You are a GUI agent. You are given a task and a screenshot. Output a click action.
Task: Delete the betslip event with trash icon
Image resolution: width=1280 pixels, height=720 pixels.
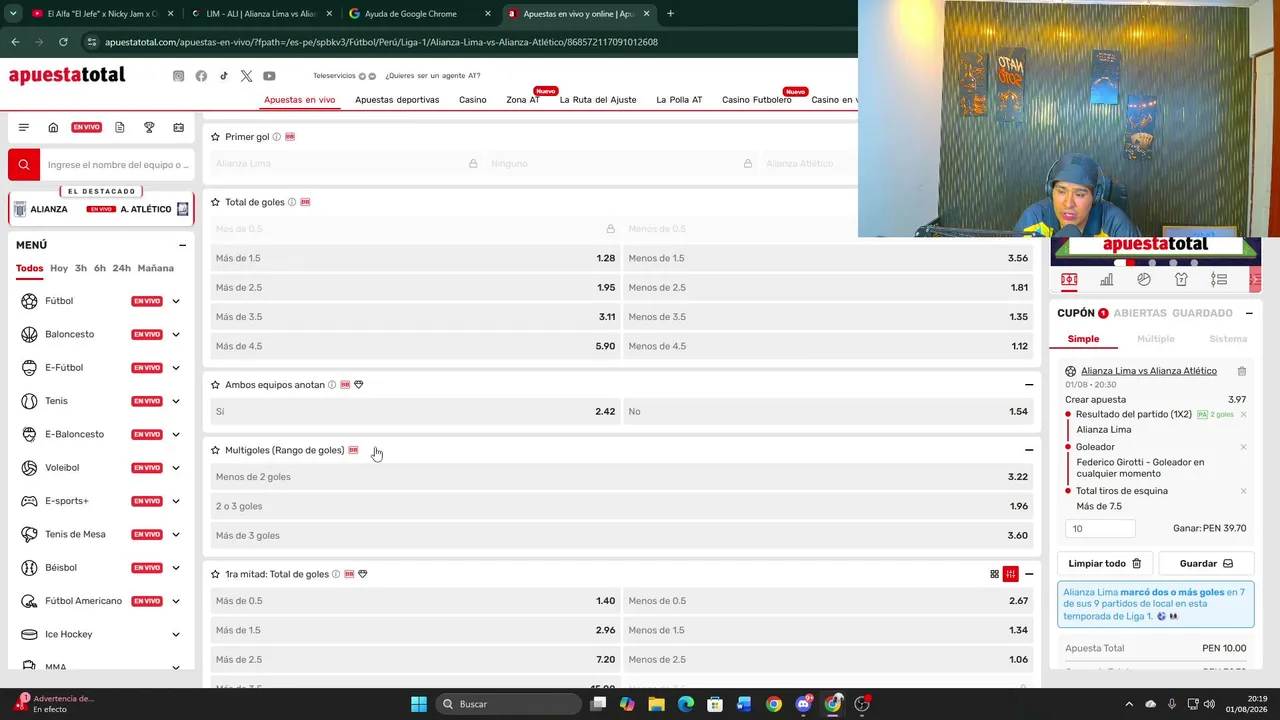click(1242, 371)
